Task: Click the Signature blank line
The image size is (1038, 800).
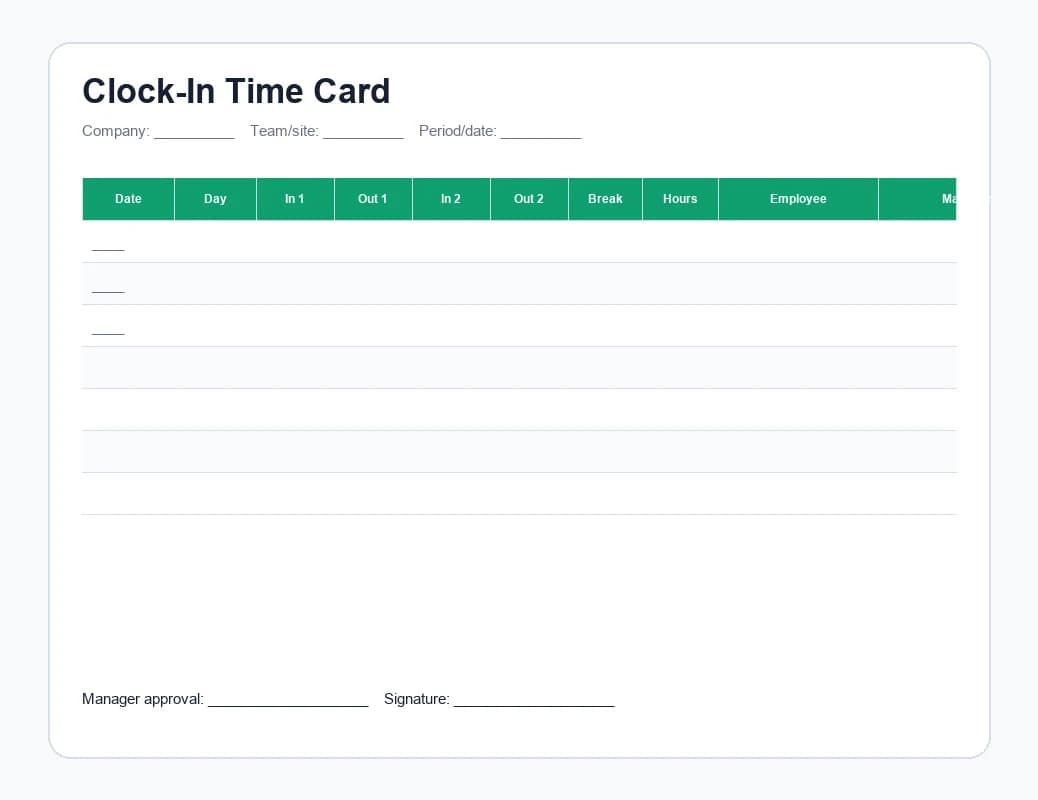Action: pyautogui.click(x=534, y=700)
